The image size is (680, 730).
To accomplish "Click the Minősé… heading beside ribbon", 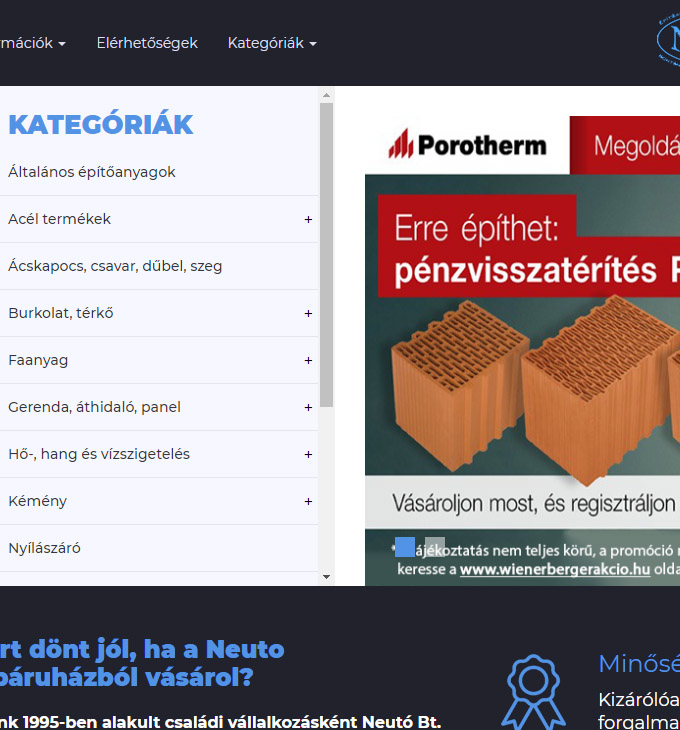I will 639,663.
